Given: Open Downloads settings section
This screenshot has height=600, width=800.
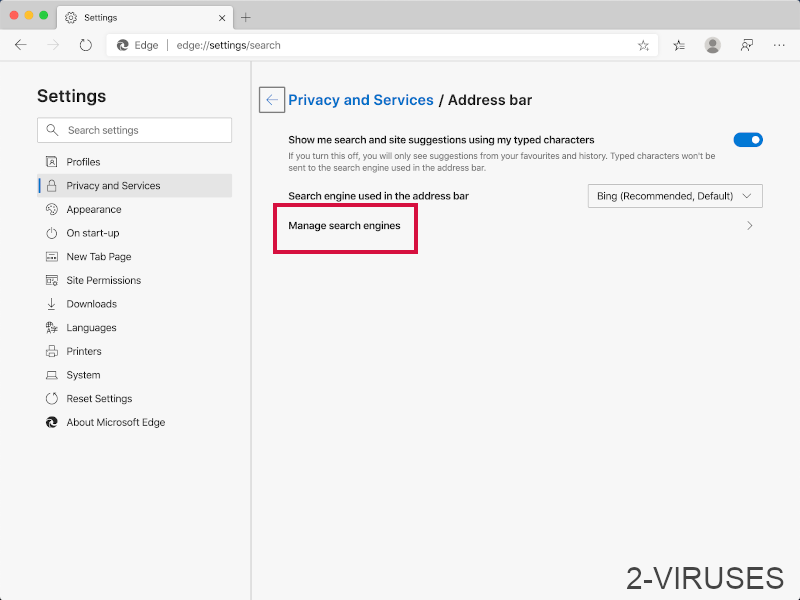Looking at the screenshot, I should tap(135, 304).
